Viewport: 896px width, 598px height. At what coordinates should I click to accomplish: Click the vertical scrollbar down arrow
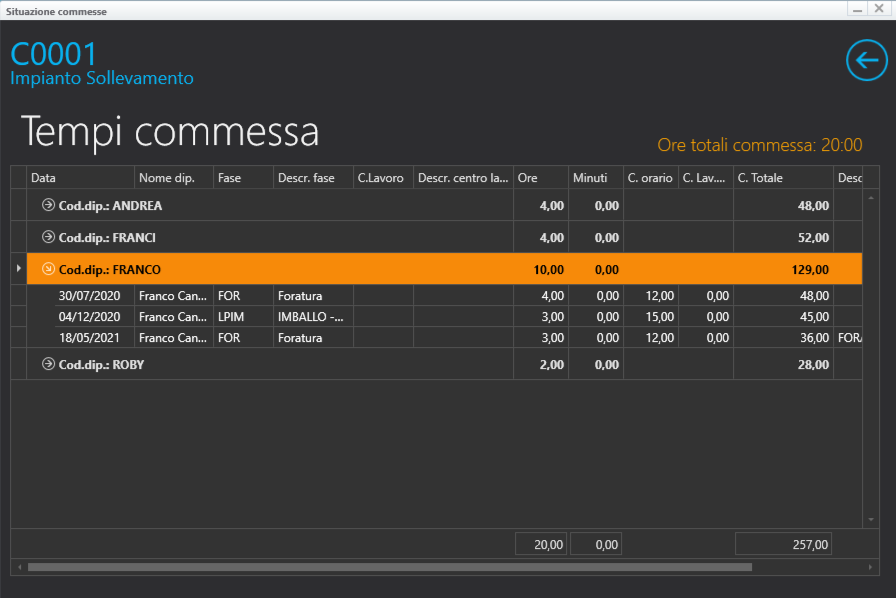click(x=871, y=520)
